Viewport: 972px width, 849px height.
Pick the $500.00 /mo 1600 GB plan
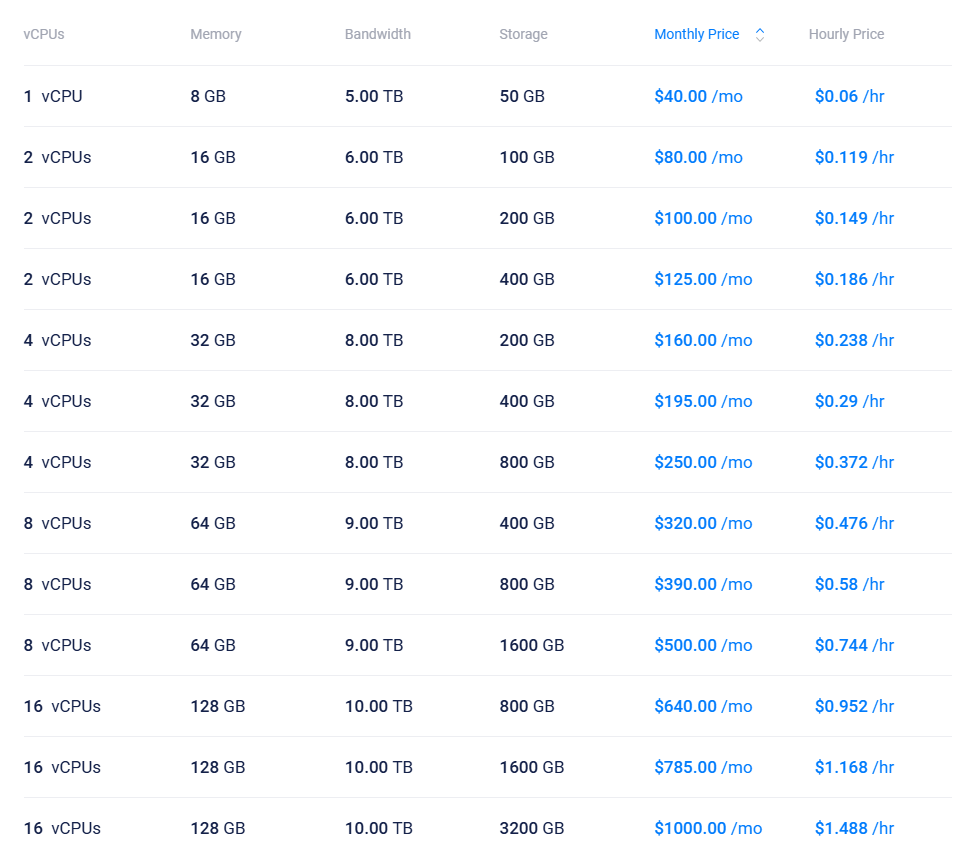point(703,646)
